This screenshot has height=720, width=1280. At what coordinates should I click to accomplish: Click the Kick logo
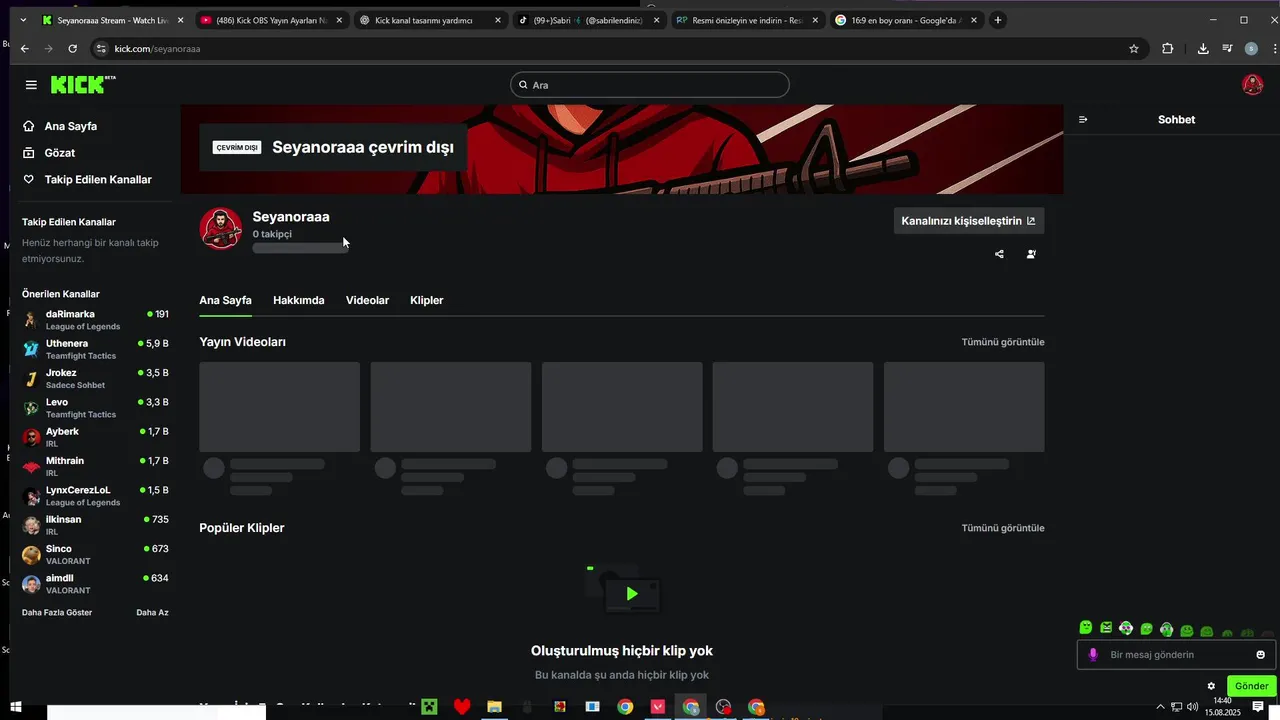coord(82,85)
